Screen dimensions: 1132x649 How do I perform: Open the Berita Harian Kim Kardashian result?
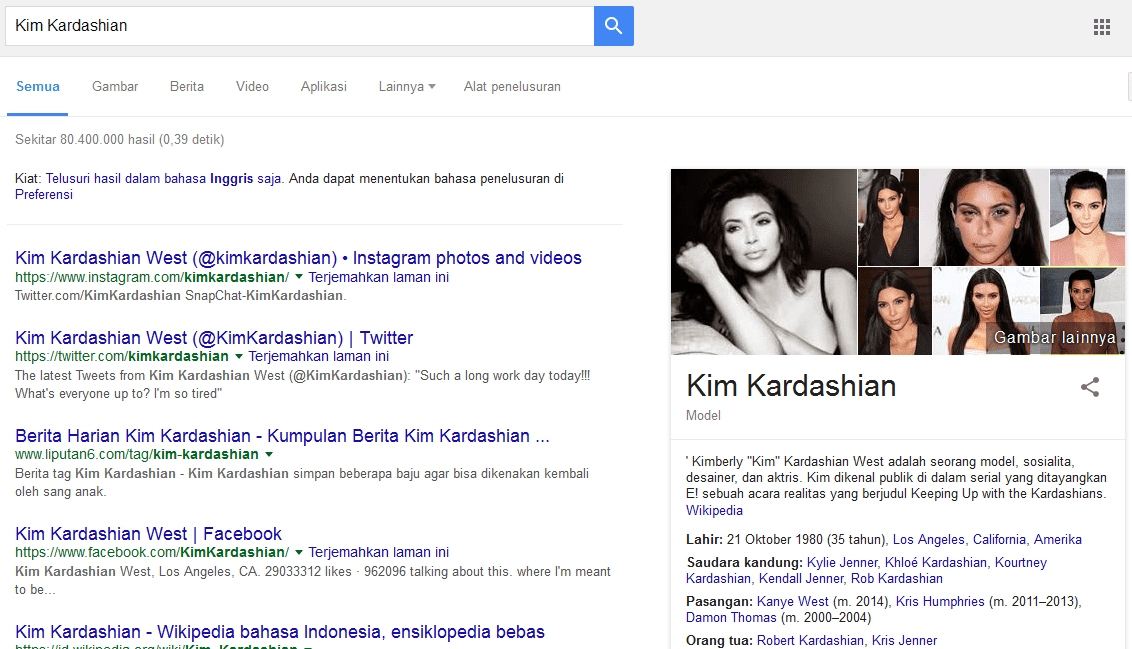[x=282, y=436]
